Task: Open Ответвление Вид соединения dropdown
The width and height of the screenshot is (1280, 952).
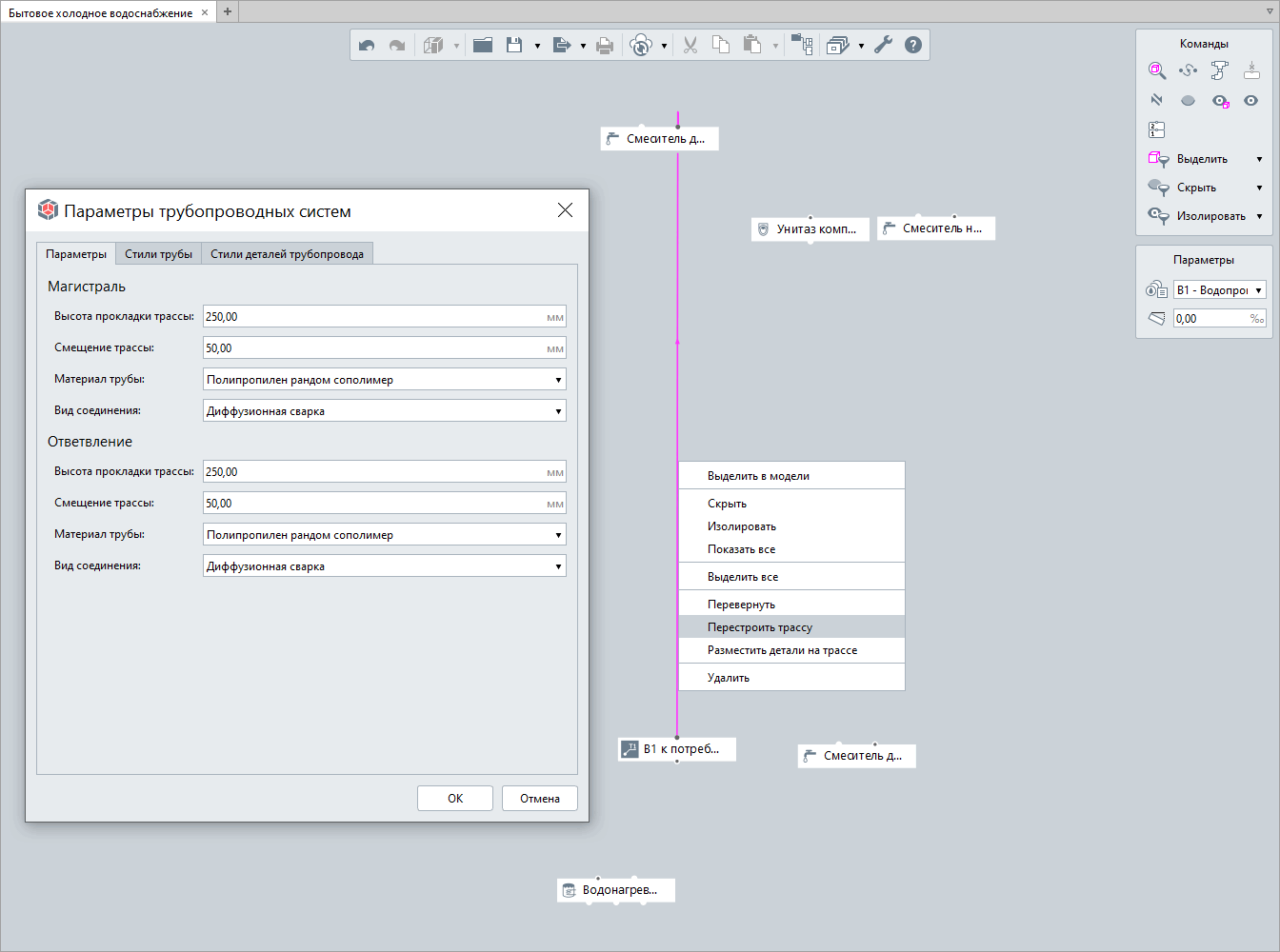Action: coord(385,565)
